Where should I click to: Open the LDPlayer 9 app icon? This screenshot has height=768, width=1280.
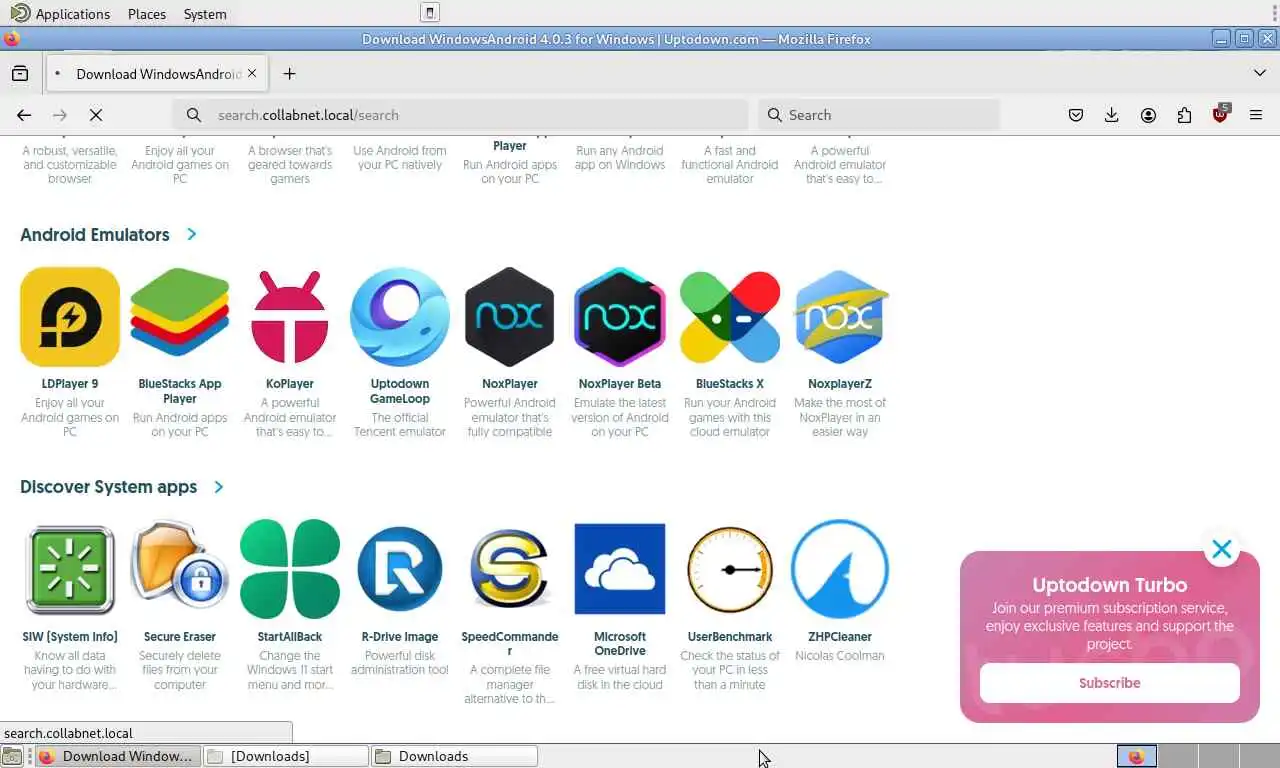[70, 317]
